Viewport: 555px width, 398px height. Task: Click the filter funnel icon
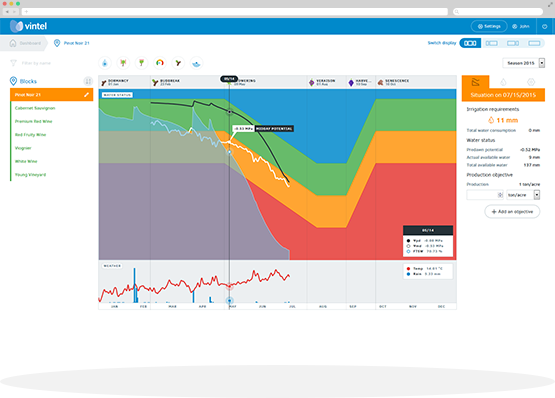coord(13,63)
